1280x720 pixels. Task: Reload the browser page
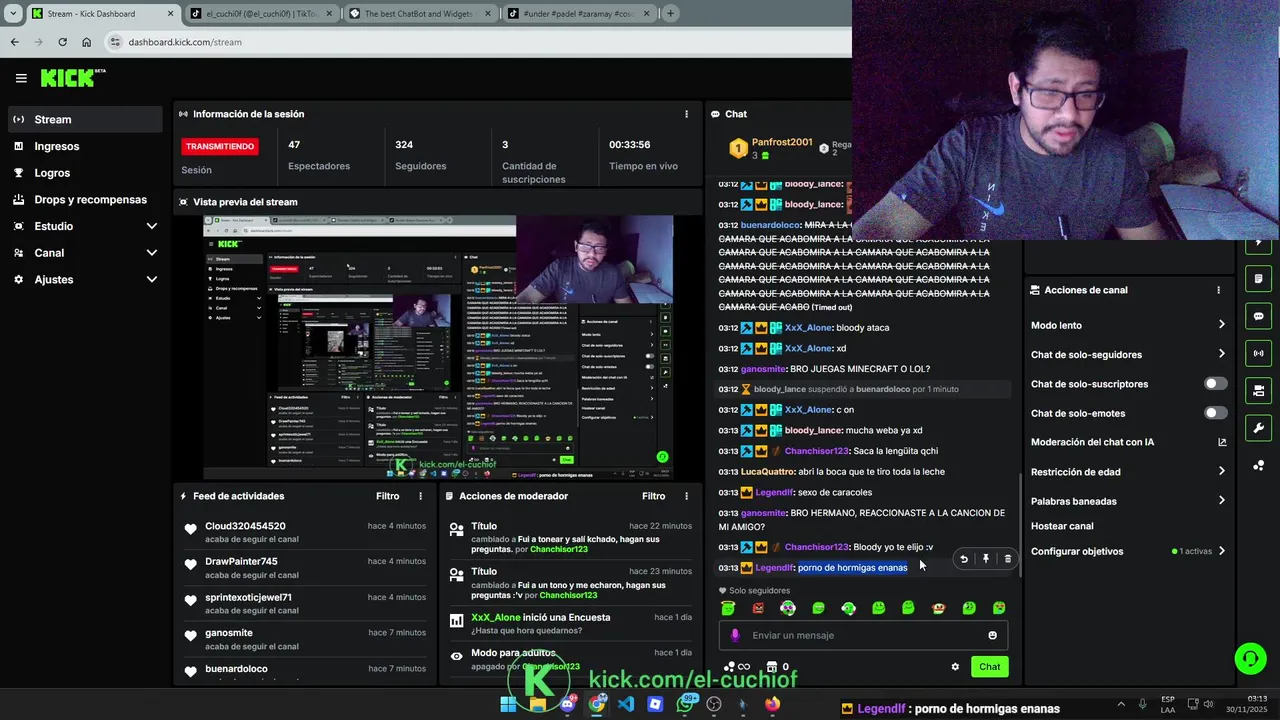(x=62, y=42)
